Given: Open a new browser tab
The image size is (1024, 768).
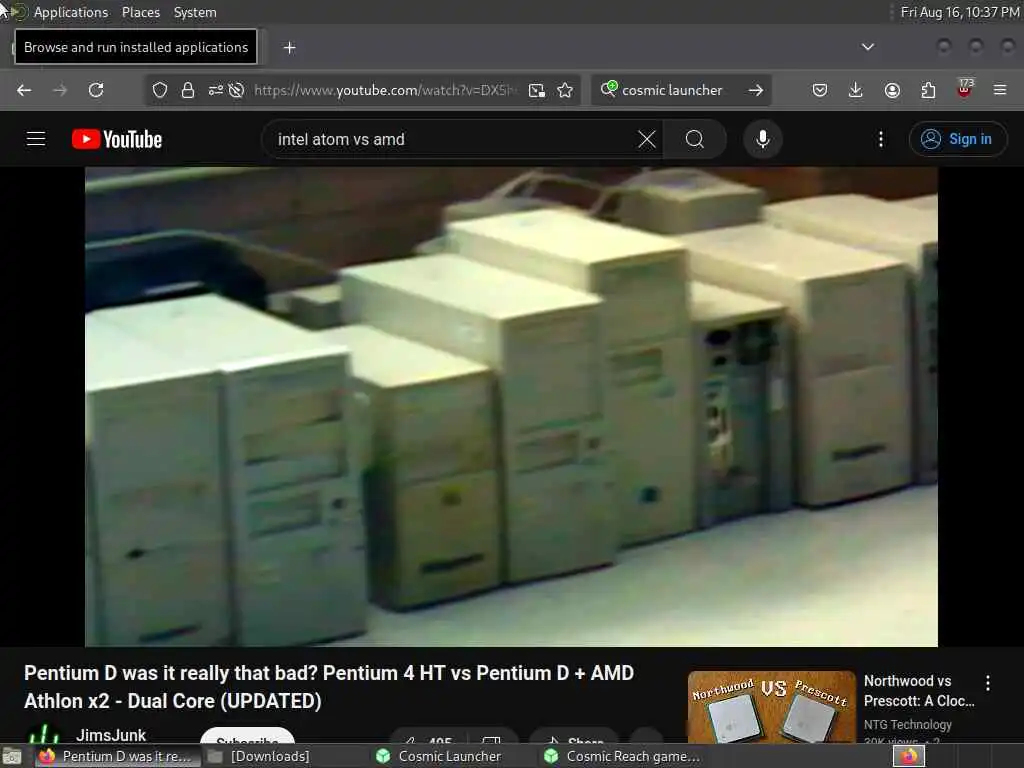Looking at the screenshot, I should pyautogui.click(x=289, y=48).
